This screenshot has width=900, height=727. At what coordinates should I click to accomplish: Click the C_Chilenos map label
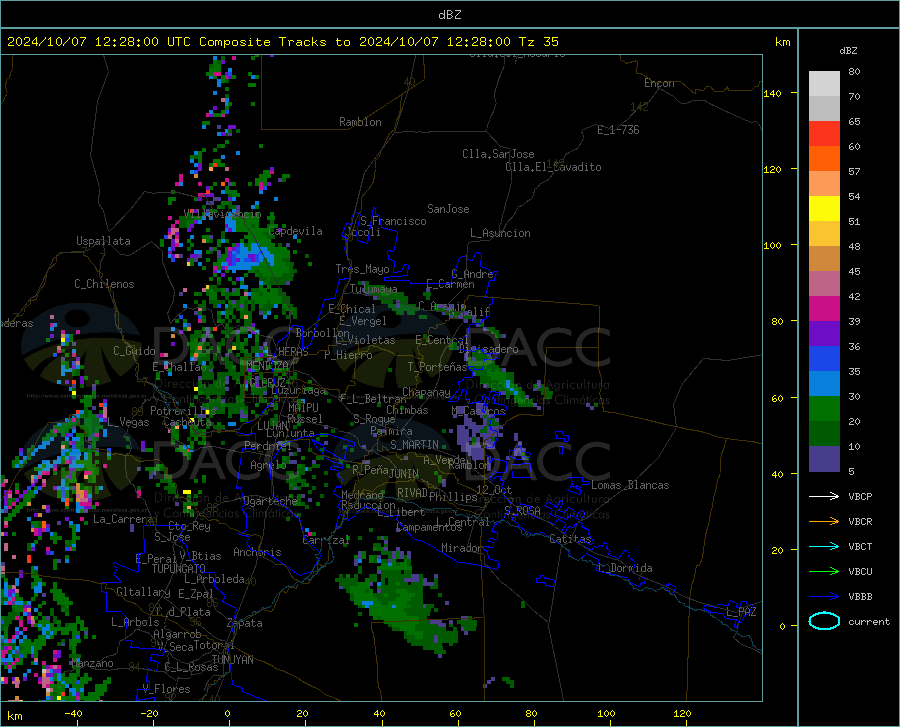[104, 284]
